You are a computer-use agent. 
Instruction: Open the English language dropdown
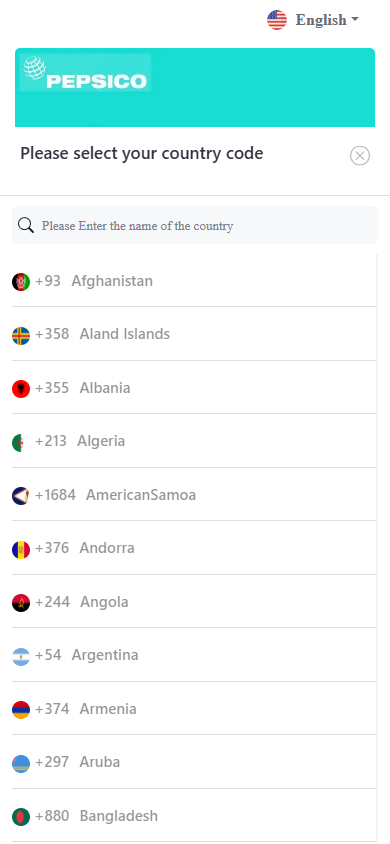[x=313, y=20]
